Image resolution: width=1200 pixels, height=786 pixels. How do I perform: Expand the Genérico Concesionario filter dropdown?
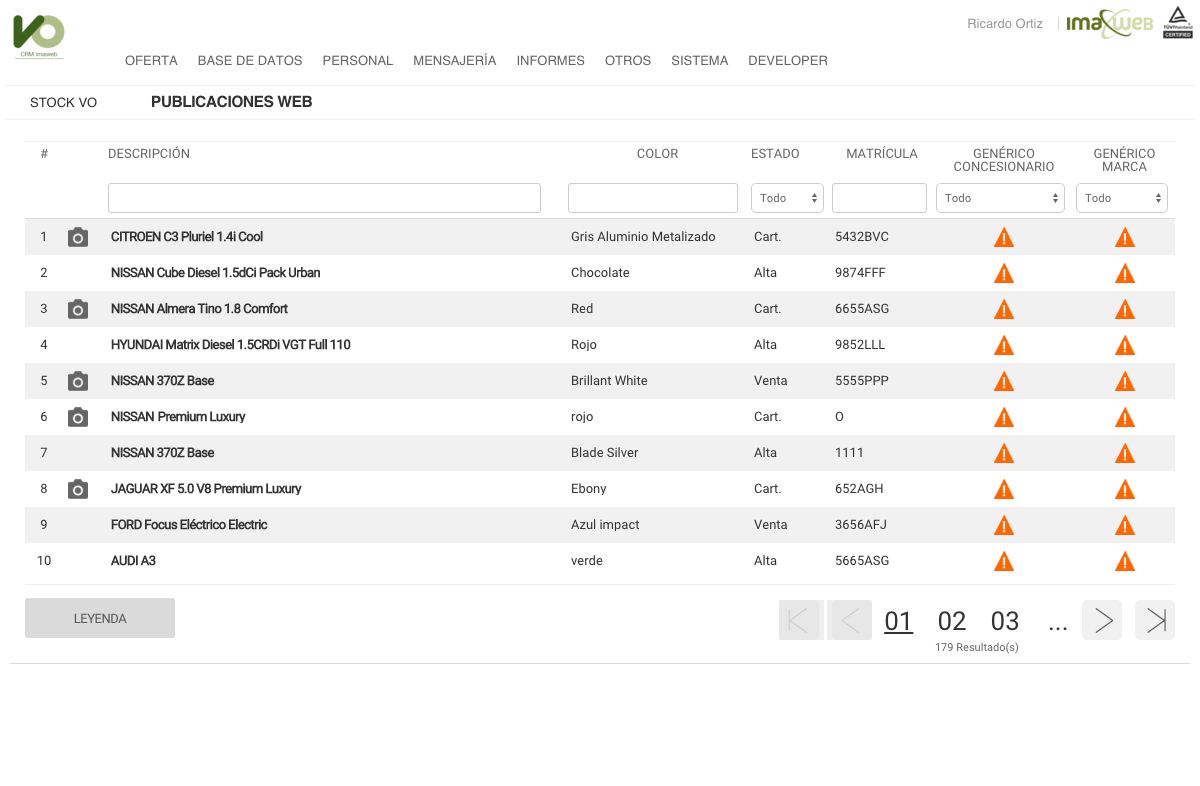(x=1000, y=198)
